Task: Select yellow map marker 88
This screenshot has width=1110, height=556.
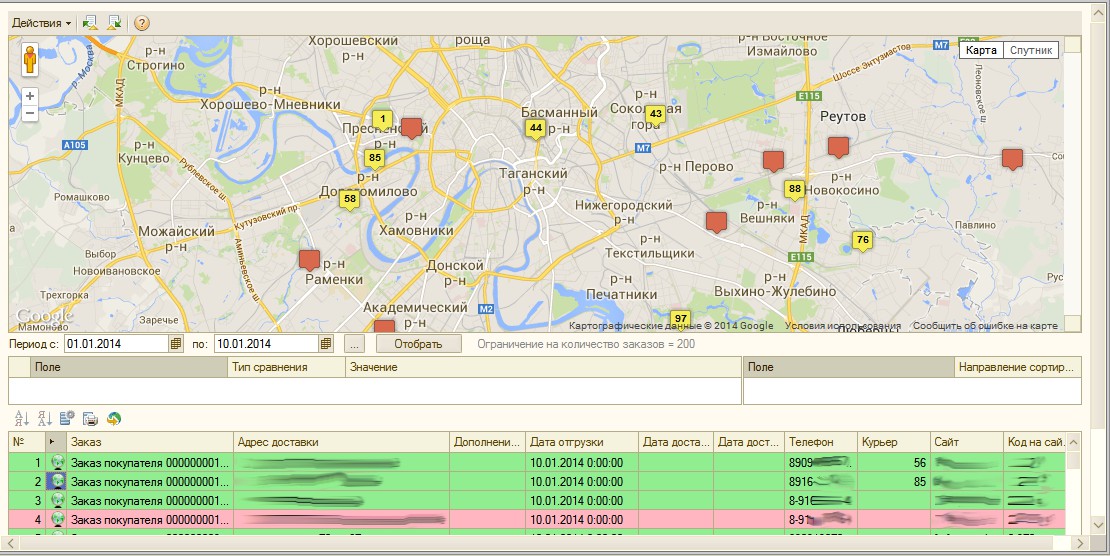Action: pyautogui.click(x=794, y=191)
